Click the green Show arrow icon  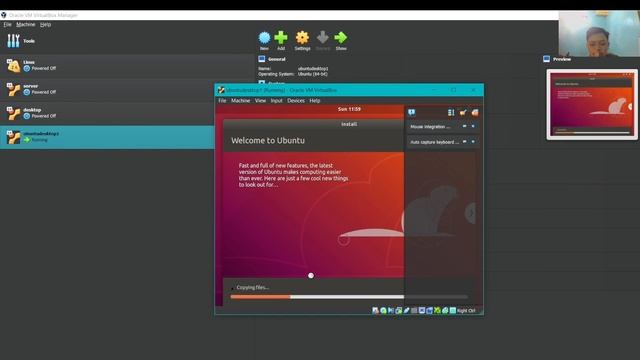tap(341, 38)
